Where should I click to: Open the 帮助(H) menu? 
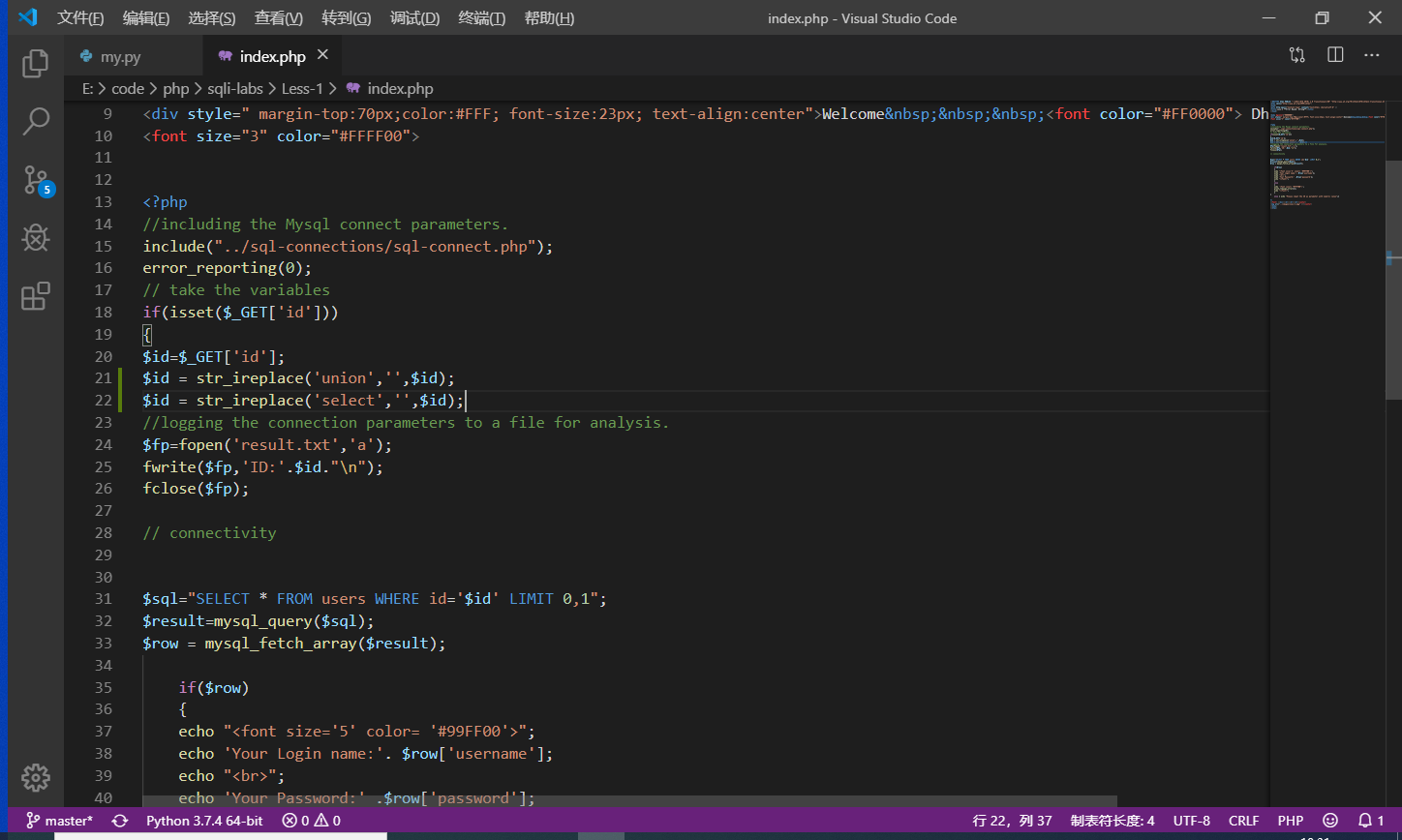pyautogui.click(x=549, y=17)
